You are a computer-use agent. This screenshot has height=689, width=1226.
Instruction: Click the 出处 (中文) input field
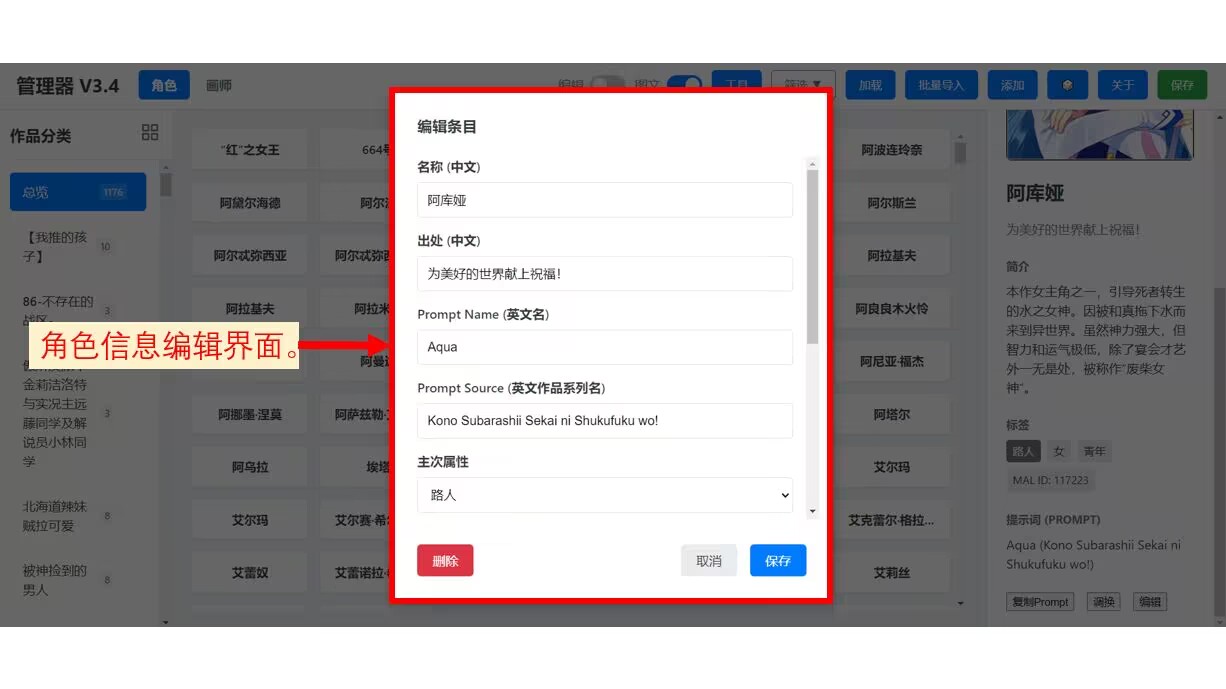tap(605, 273)
